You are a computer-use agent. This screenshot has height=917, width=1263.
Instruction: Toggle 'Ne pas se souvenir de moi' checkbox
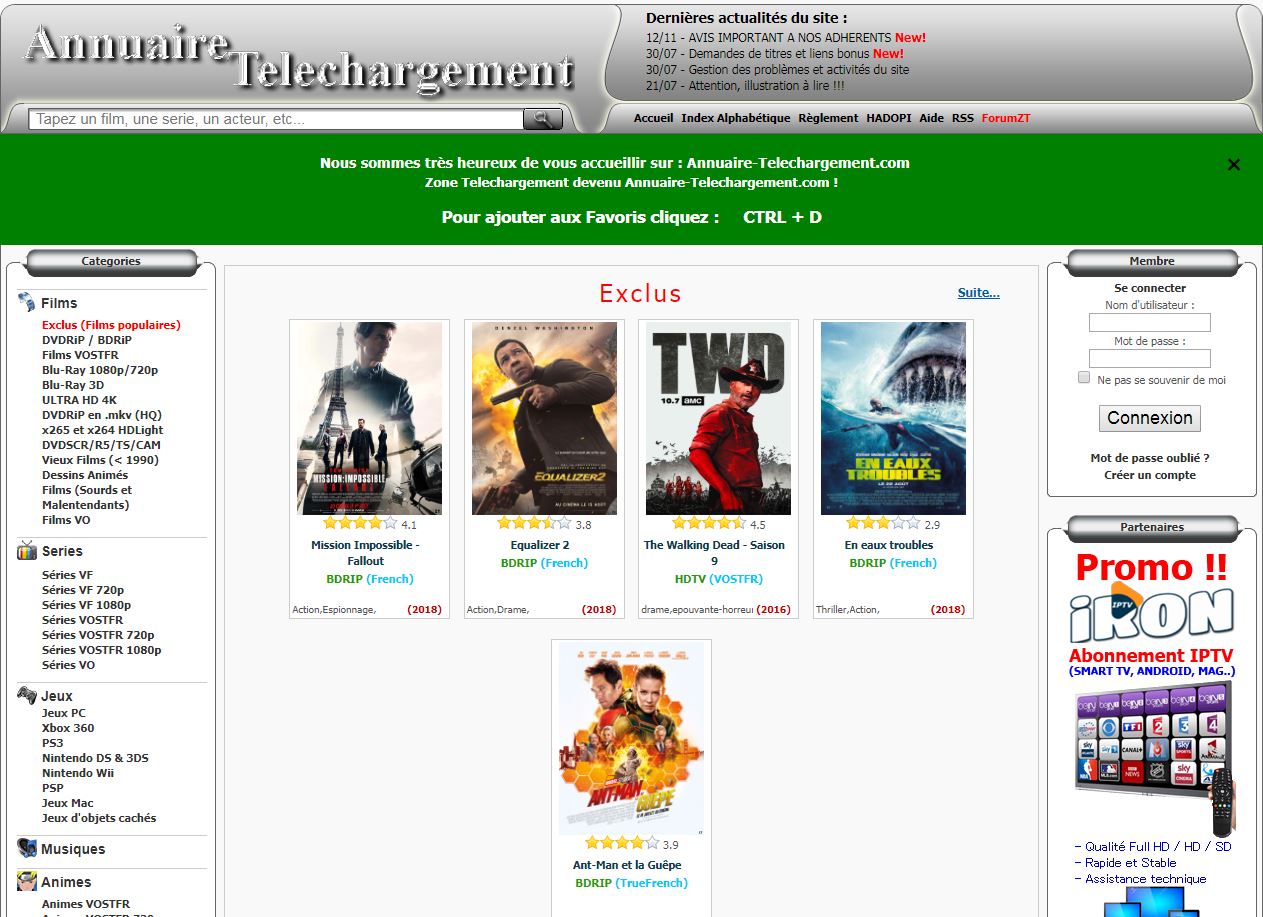coord(1084,378)
